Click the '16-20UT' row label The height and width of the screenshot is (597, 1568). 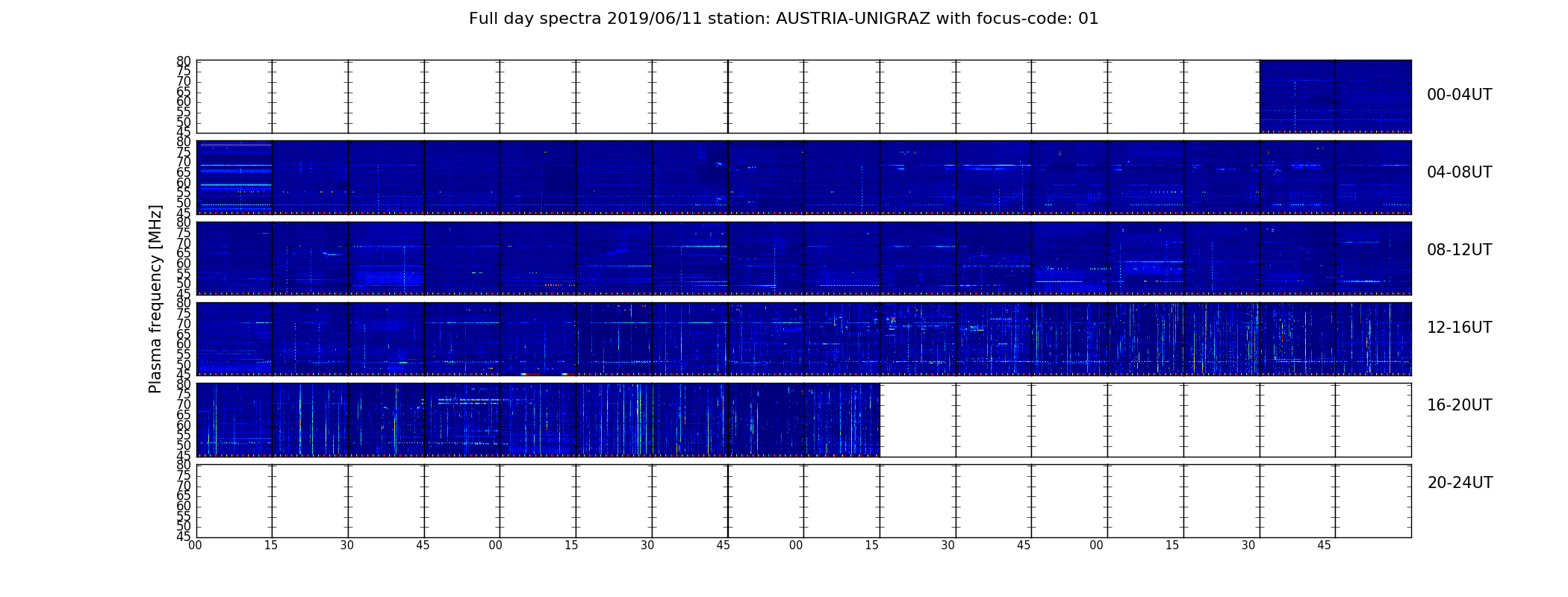[x=1460, y=405]
